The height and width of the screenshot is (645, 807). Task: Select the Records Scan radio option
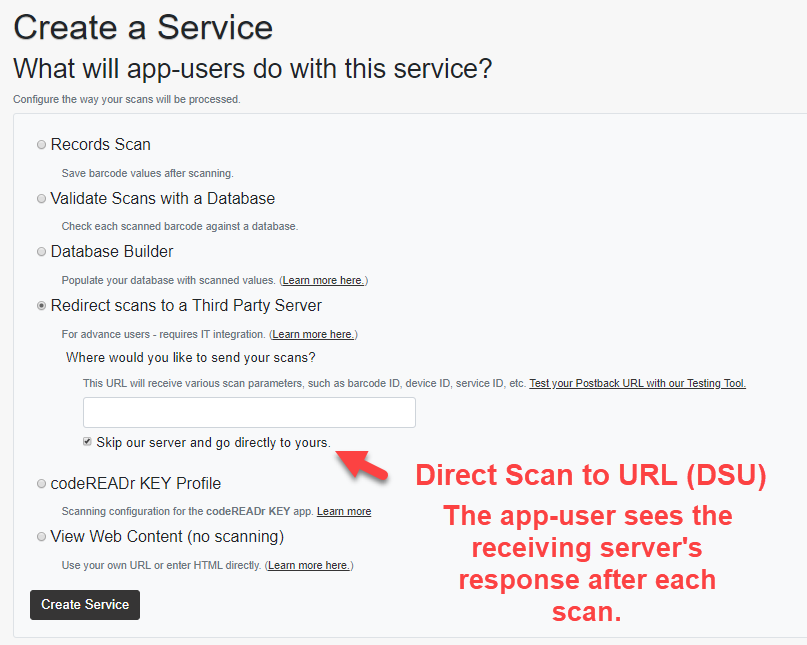coord(42,145)
